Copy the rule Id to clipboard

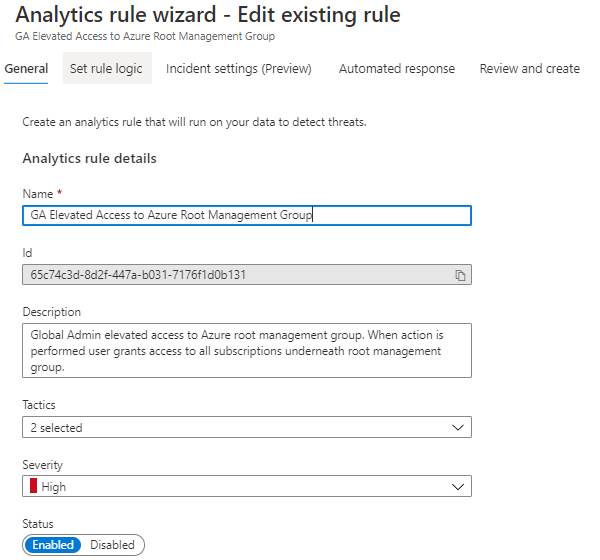tap(460, 275)
